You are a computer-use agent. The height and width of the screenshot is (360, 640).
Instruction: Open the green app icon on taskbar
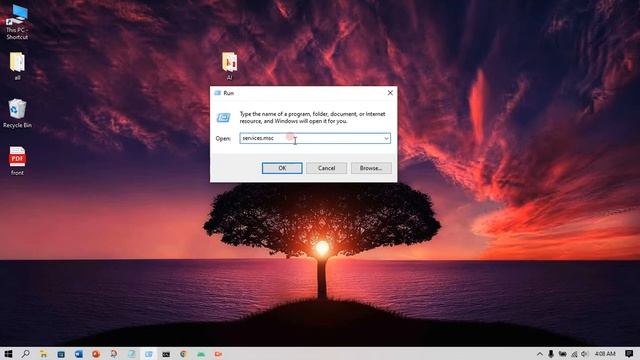pos(201,354)
